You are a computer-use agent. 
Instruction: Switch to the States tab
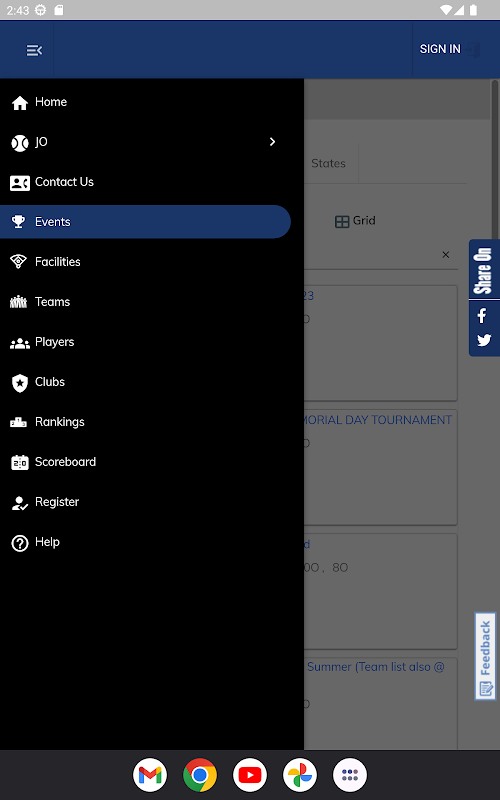328,163
